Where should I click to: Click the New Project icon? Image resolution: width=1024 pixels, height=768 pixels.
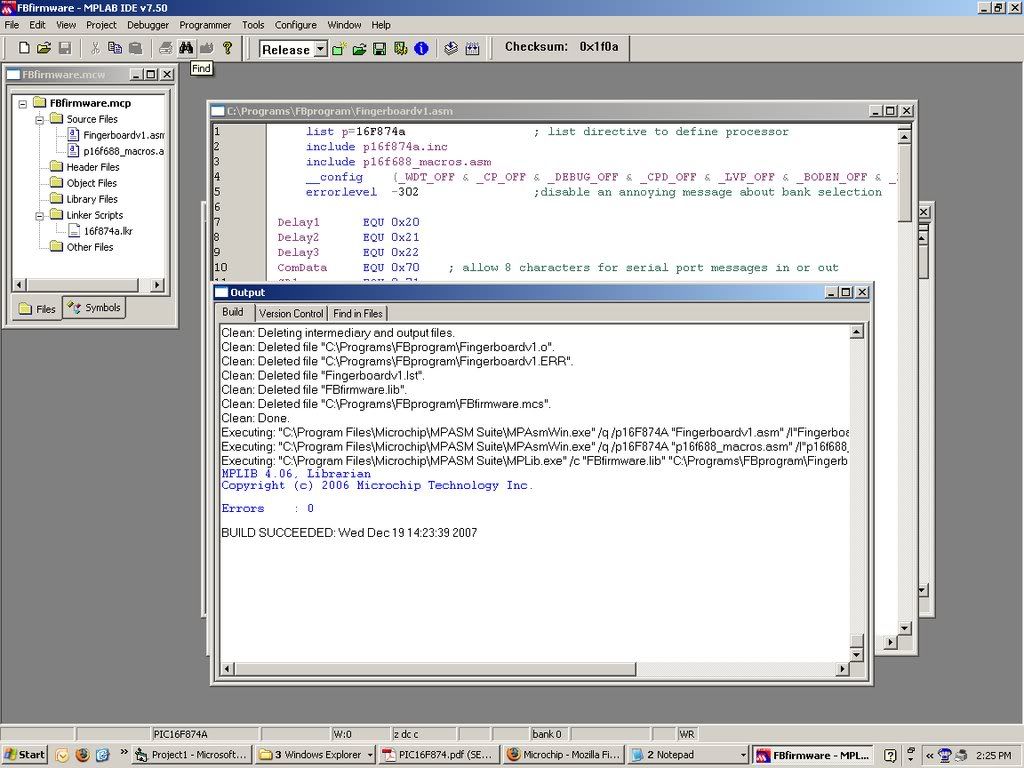(x=339, y=48)
